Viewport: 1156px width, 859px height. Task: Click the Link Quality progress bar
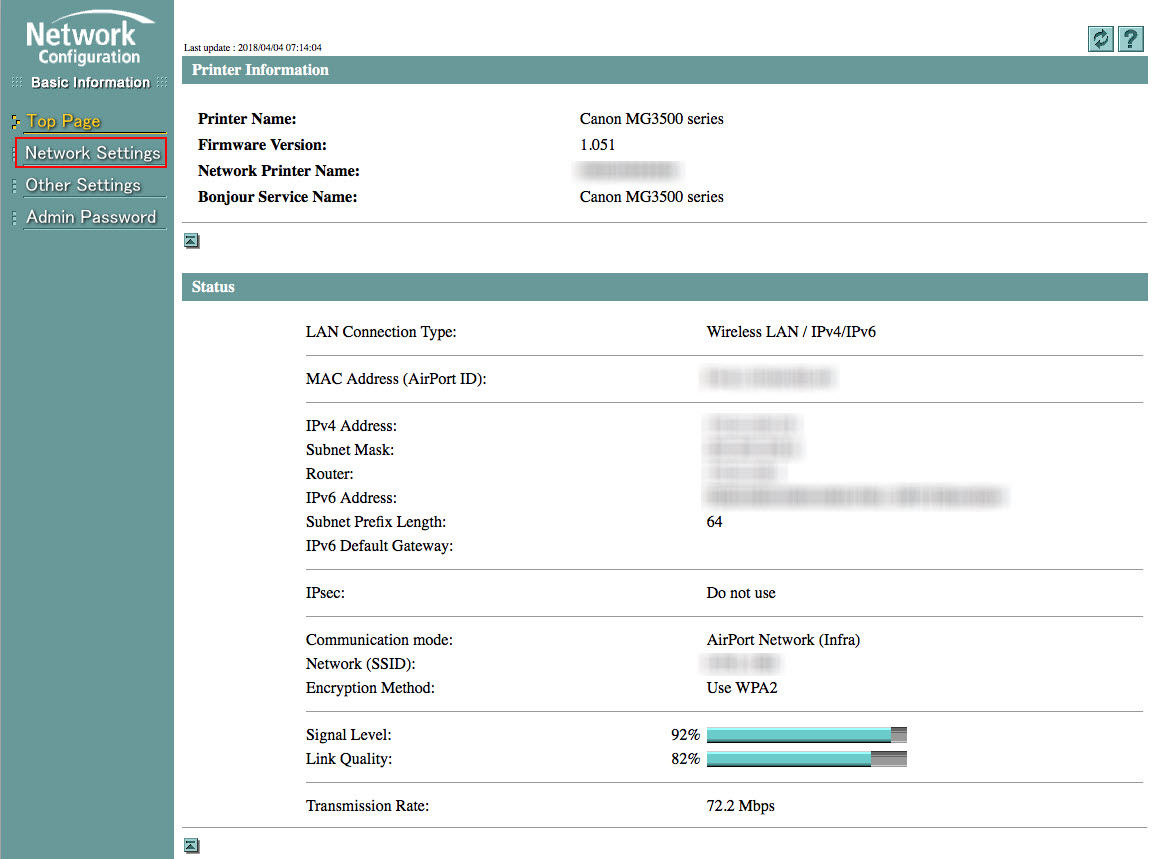point(806,759)
